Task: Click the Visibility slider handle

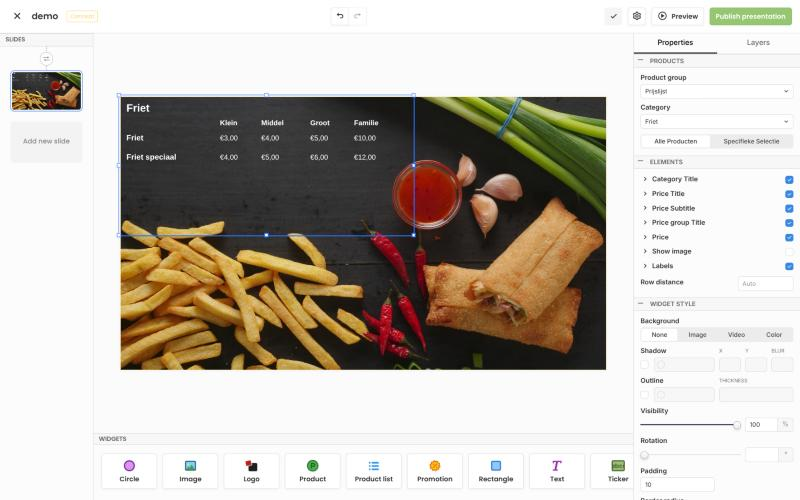Action: click(737, 424)
